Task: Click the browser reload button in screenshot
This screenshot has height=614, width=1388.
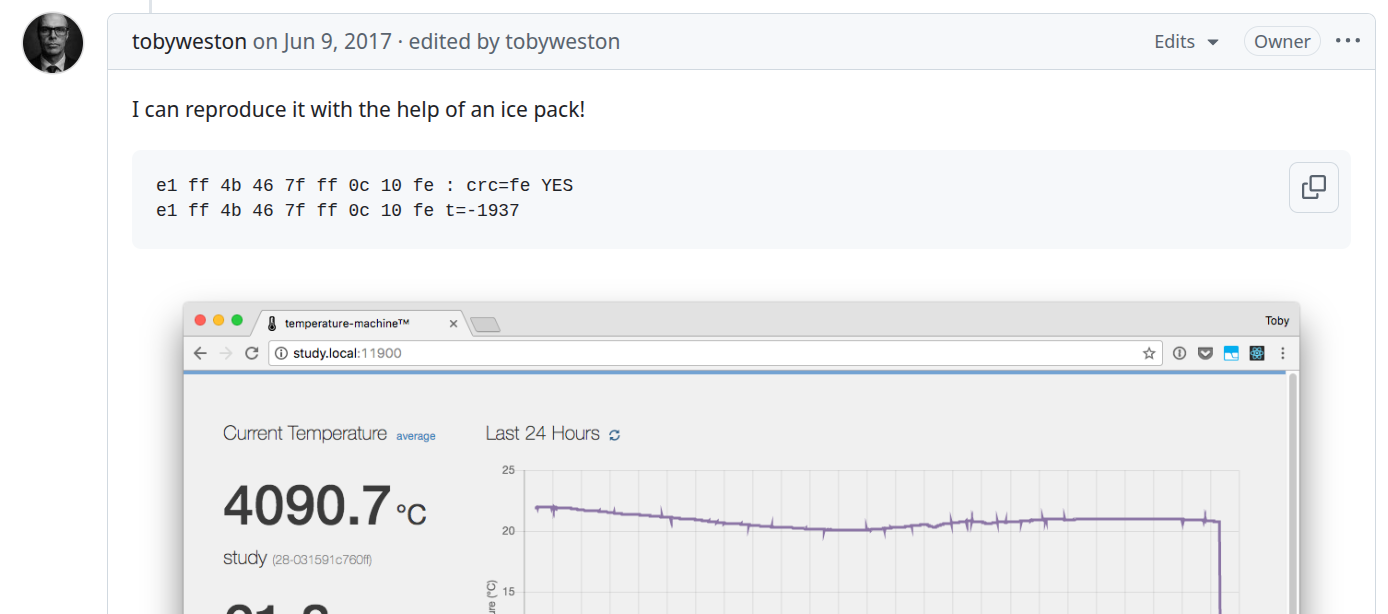Action: [252, 353]
